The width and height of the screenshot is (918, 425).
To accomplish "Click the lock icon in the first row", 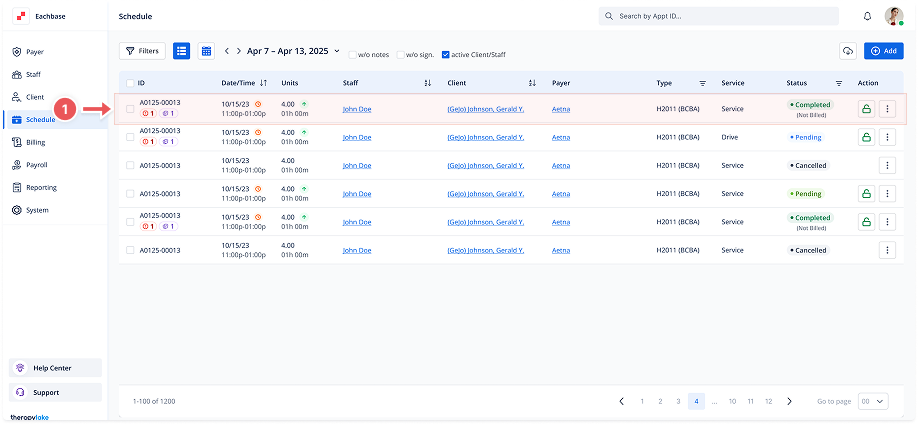I will pos(865,109).
